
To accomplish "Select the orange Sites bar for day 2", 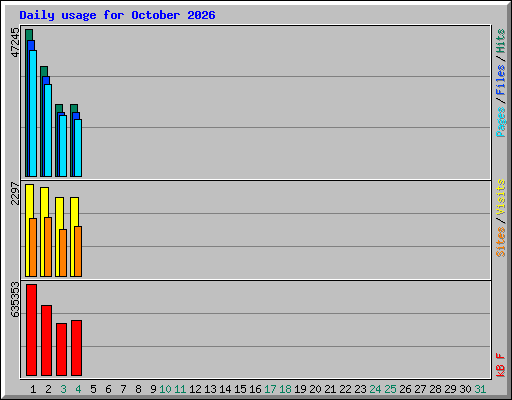I will pos(48,247).
